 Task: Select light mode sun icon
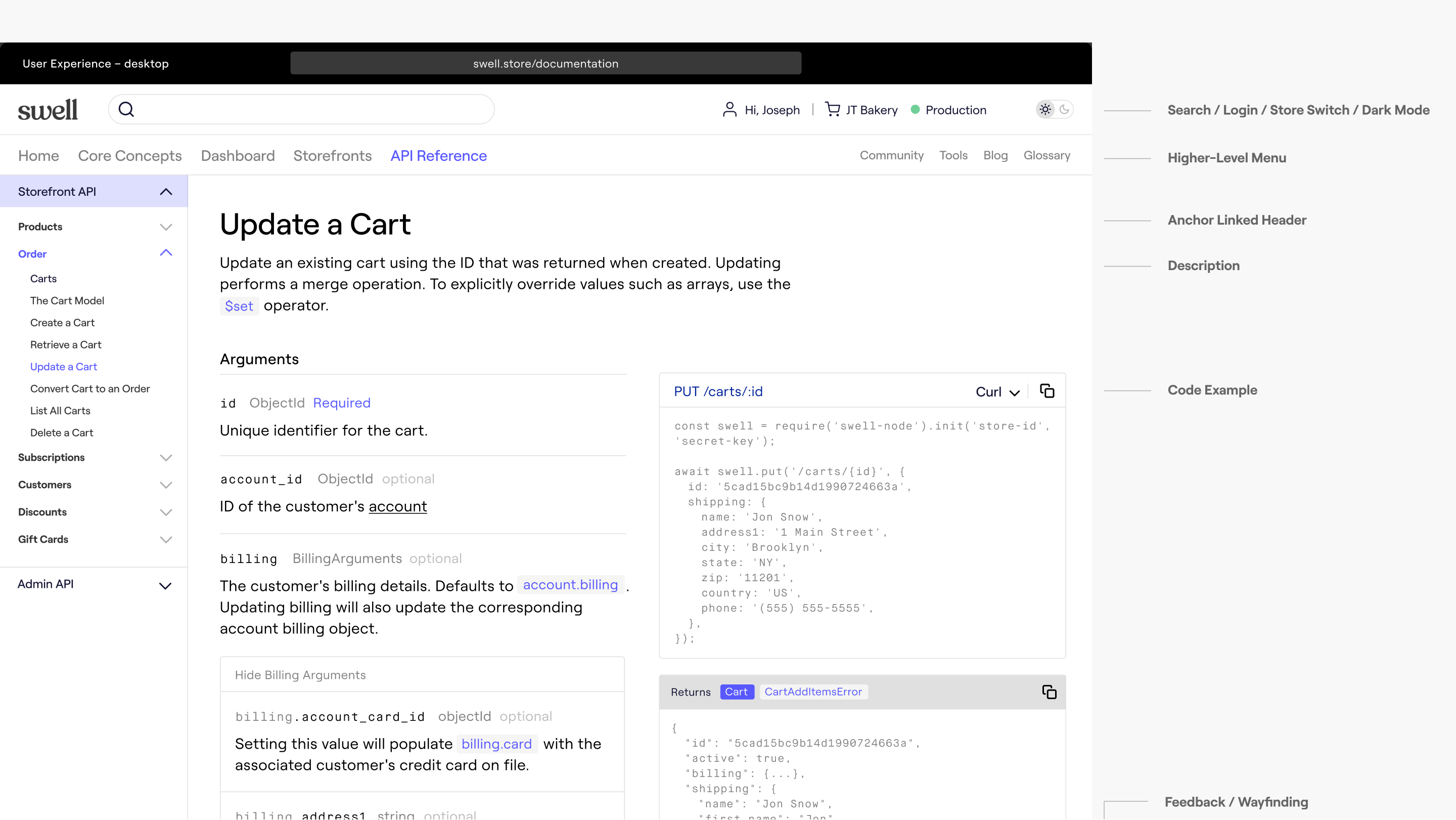pos(1045,110)
